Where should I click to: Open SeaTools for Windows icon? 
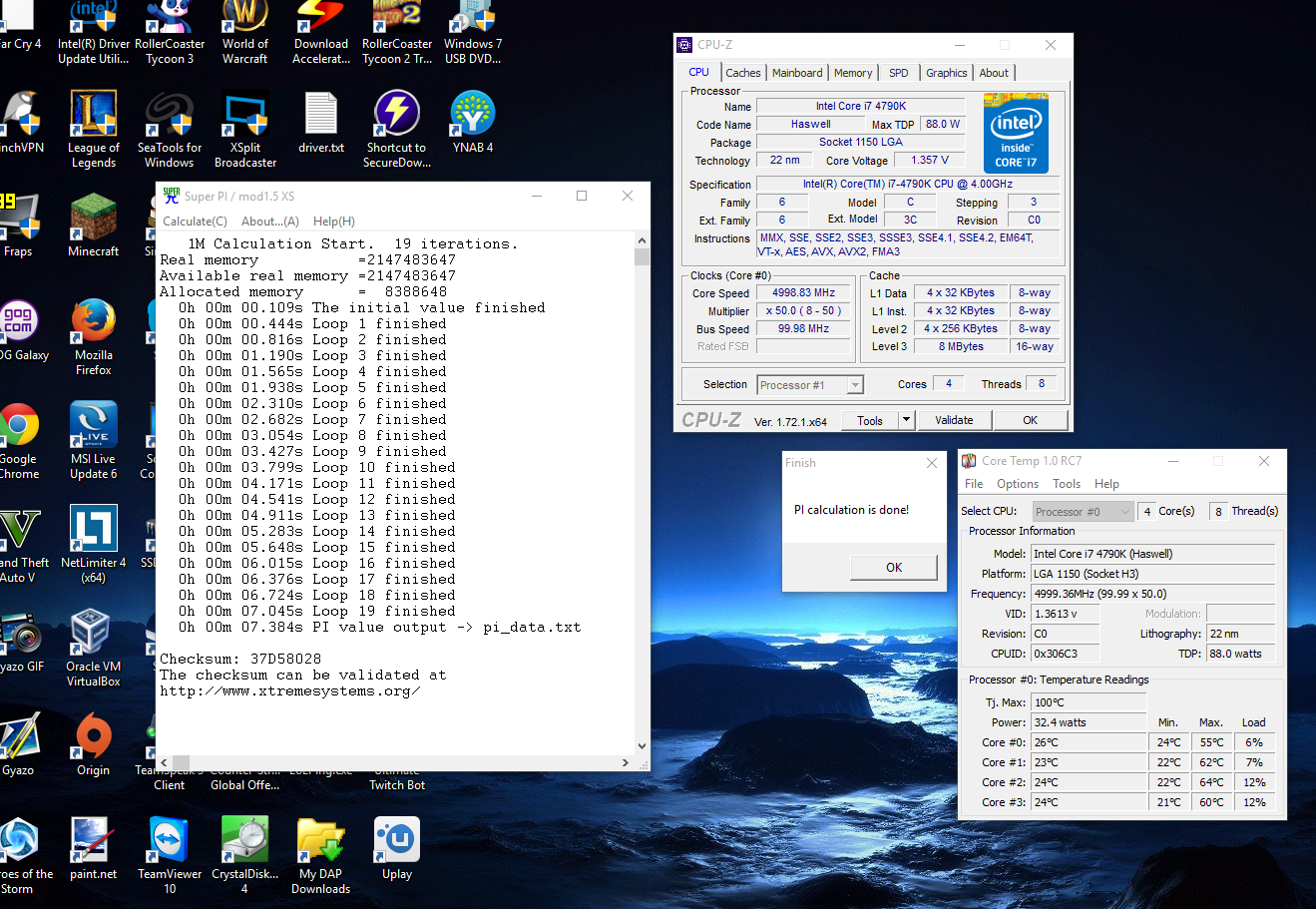(x=170, y=130)
